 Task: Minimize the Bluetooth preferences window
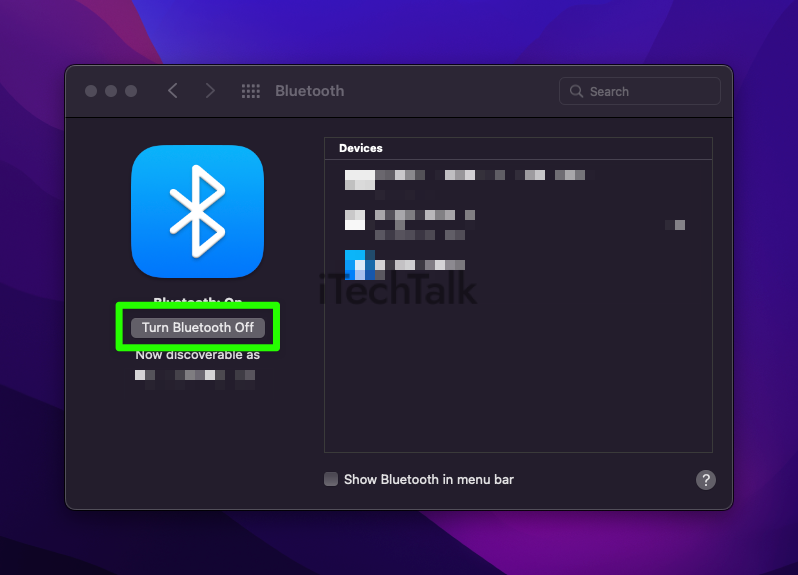pos(111,91)
